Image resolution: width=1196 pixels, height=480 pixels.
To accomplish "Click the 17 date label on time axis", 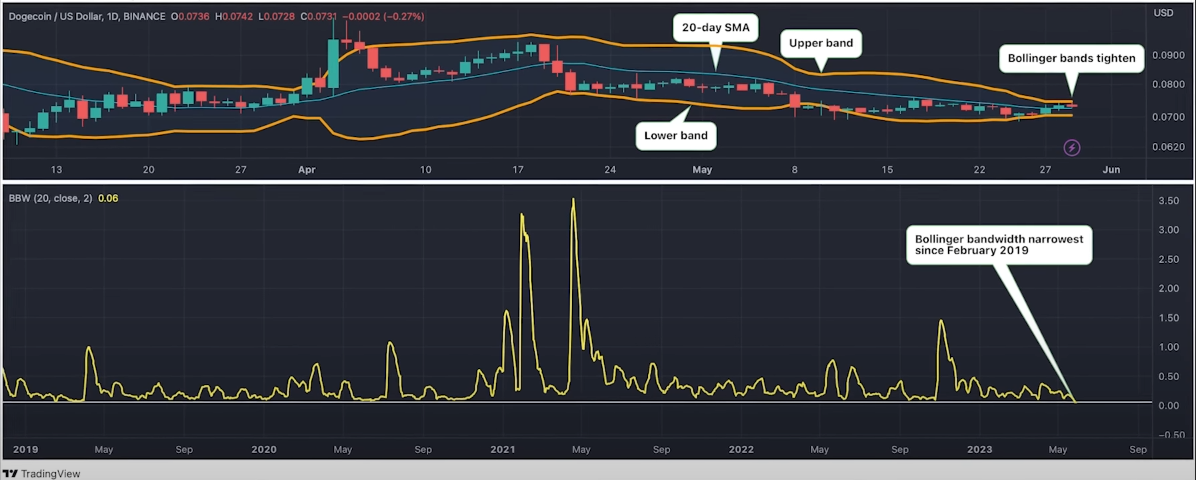I will coord(517,169).
